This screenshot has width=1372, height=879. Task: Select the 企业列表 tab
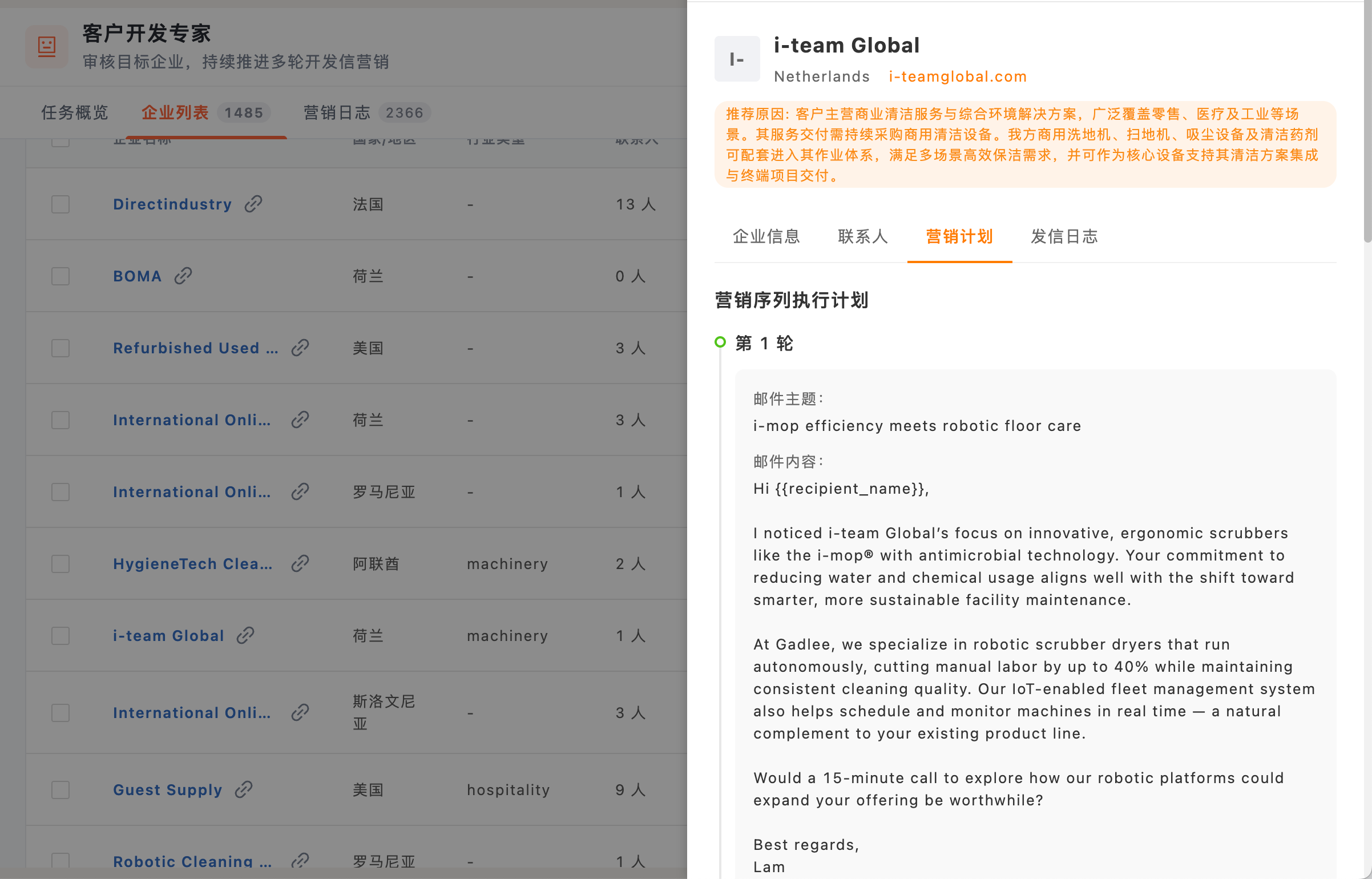click(x=206, y=112)
